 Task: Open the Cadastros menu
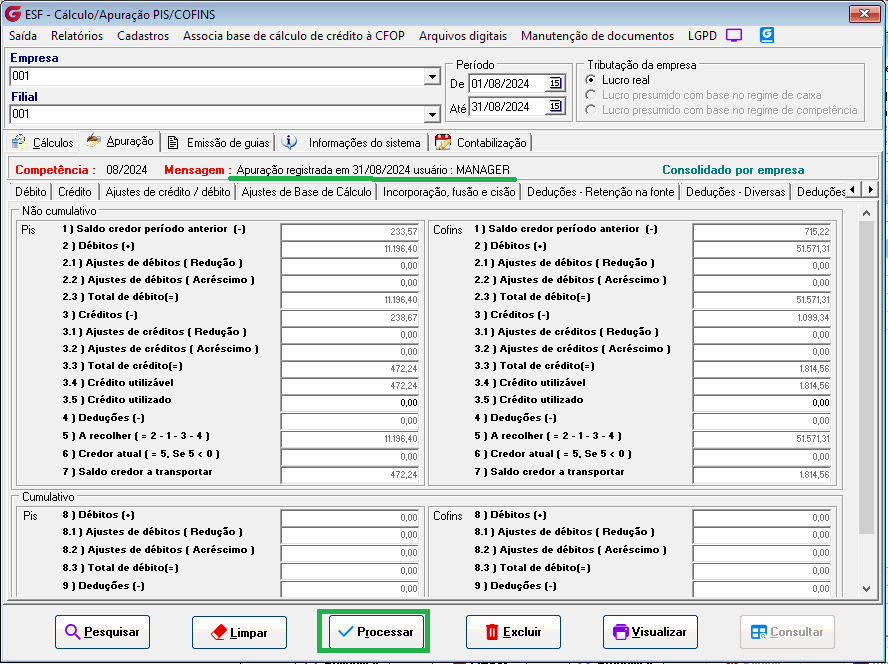tap(143, 36)
